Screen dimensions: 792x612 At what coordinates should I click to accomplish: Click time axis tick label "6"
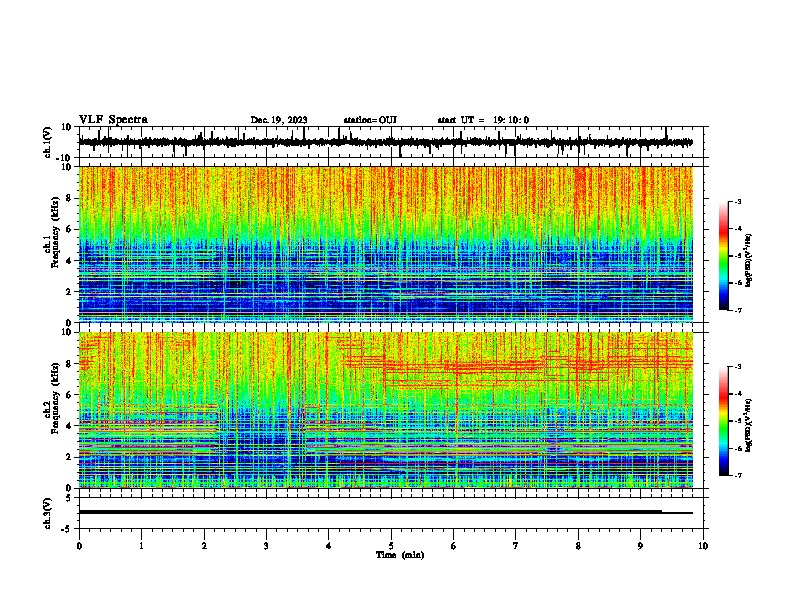[454, 546]
